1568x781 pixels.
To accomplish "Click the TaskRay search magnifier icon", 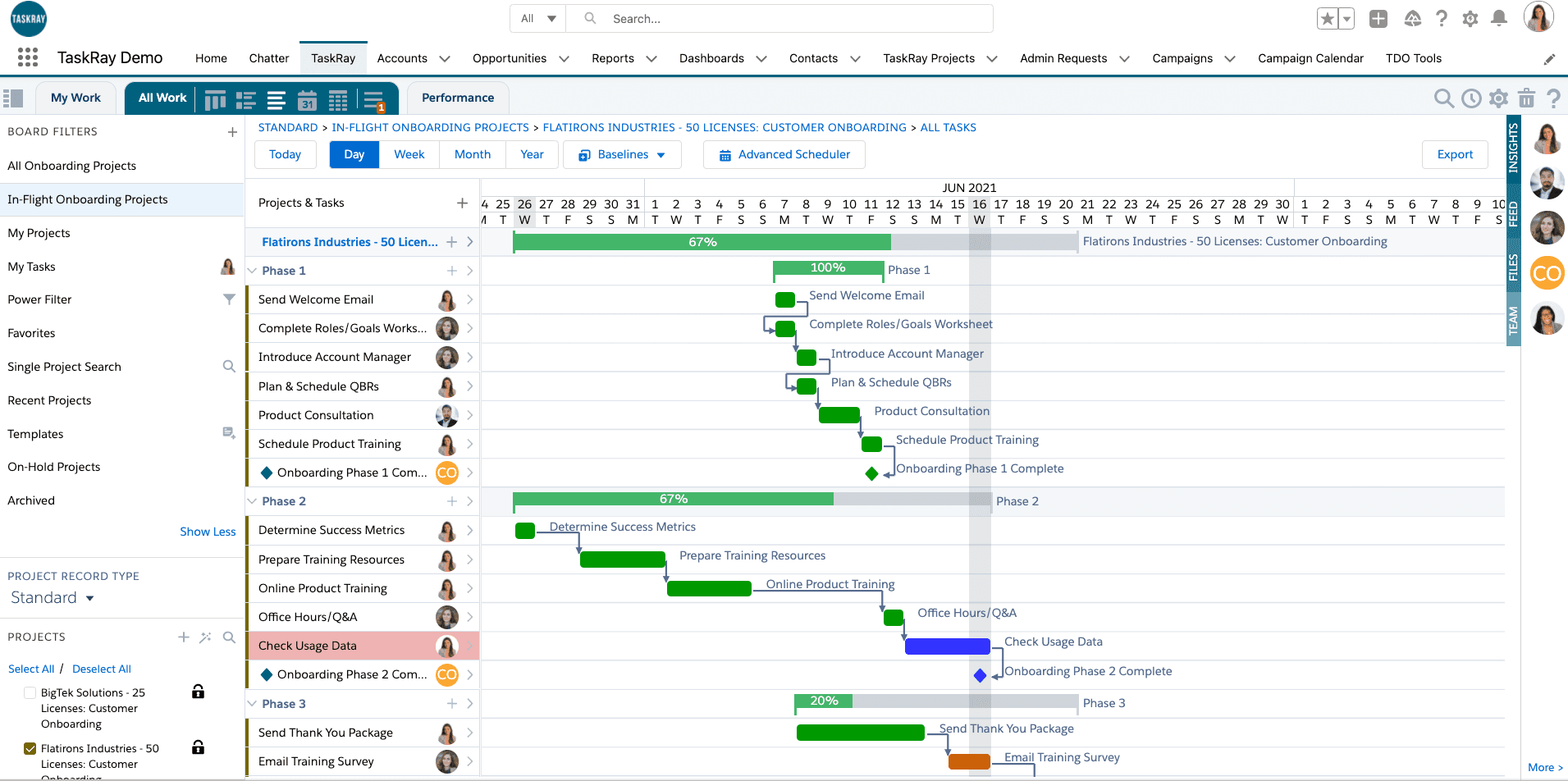I will (x=1443, y=98).
